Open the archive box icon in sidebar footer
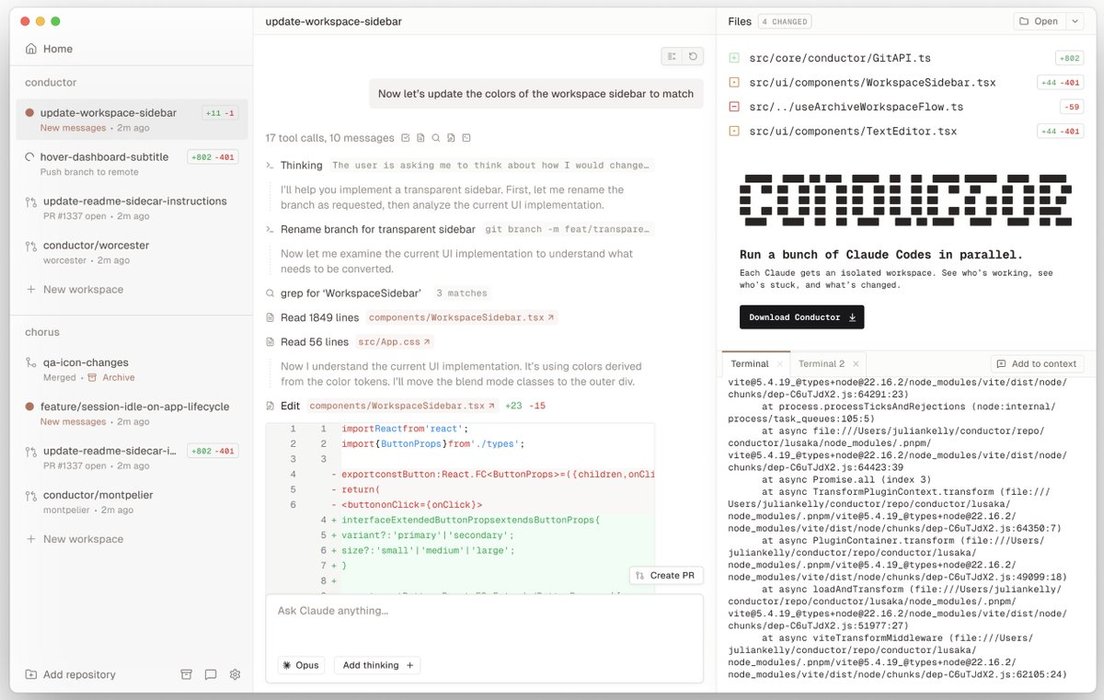 coord(186,675)
